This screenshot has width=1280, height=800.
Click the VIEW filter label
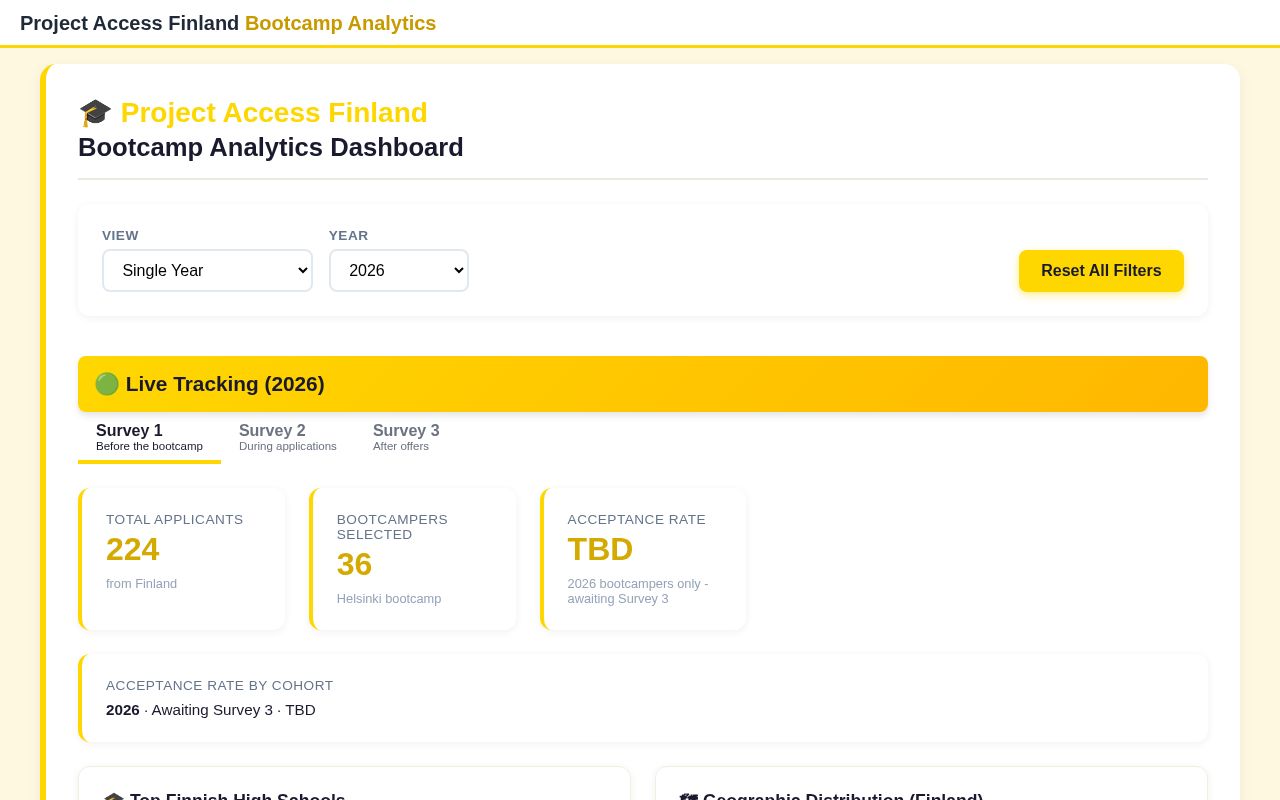click(x=120, y=236)
